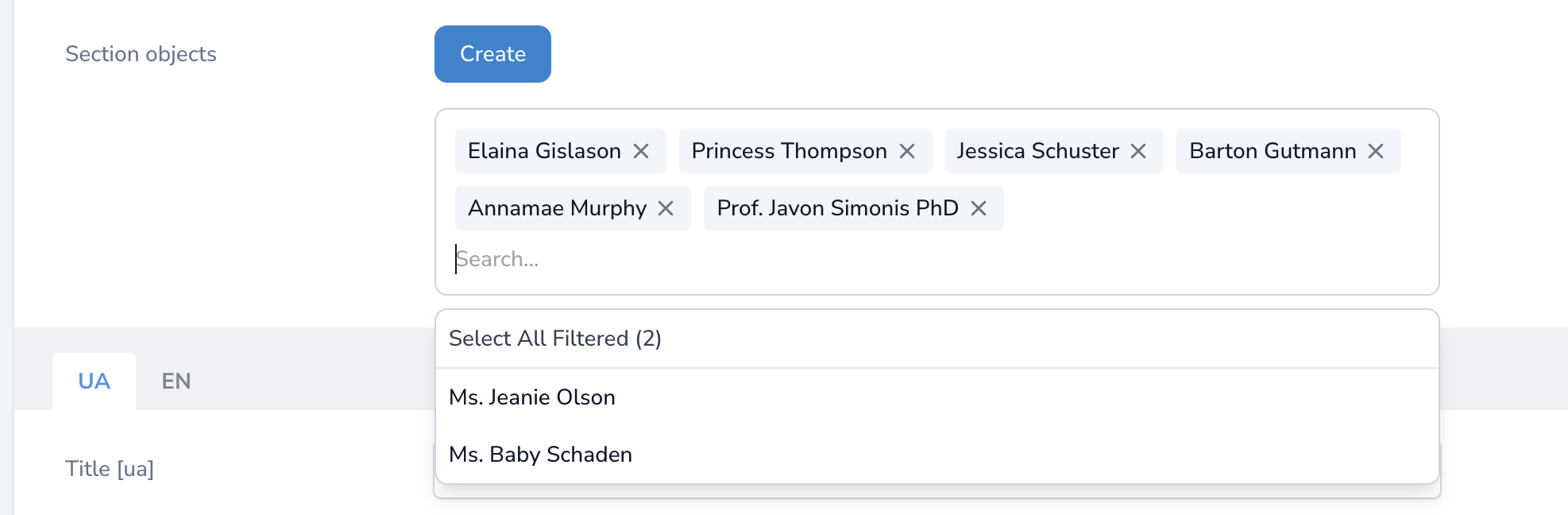Remove the Elaina Gislason tag
The width and height of the screenshot is (1568, 515).
pos(641,151)
